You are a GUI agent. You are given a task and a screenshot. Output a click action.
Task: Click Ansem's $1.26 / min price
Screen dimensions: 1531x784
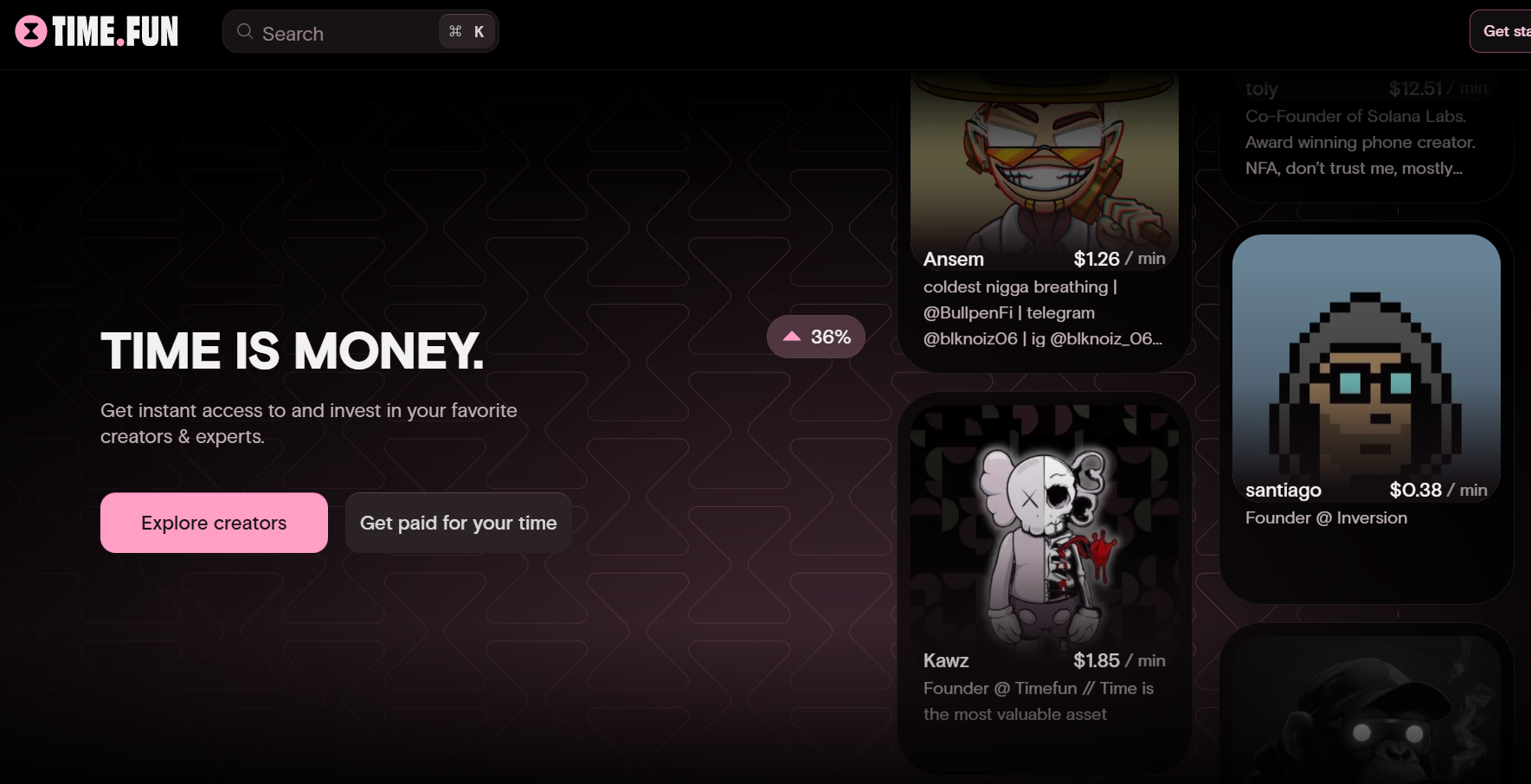click(x=1119, y=259)
